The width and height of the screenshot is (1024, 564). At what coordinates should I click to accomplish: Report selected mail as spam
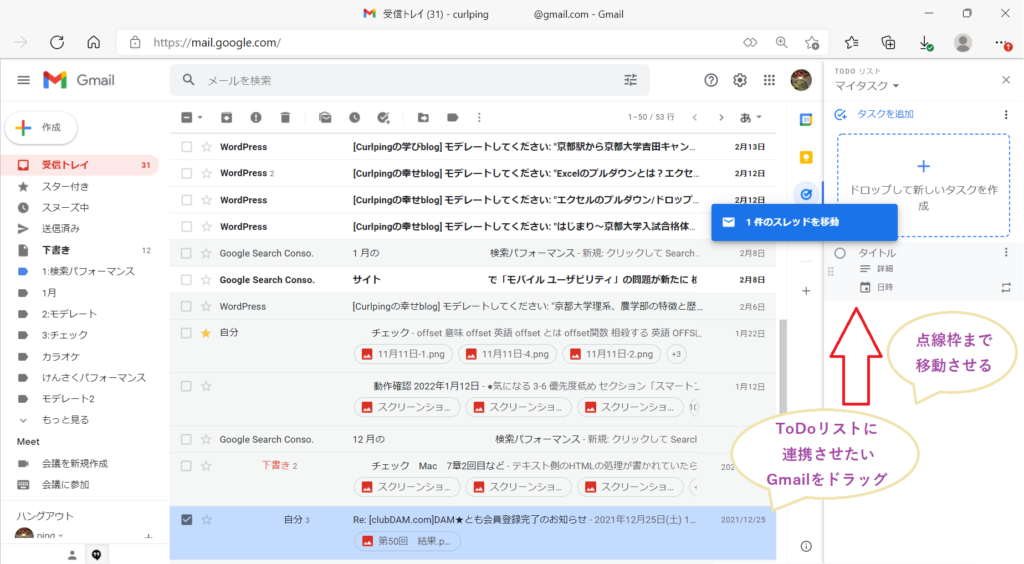tap(256, 118)
